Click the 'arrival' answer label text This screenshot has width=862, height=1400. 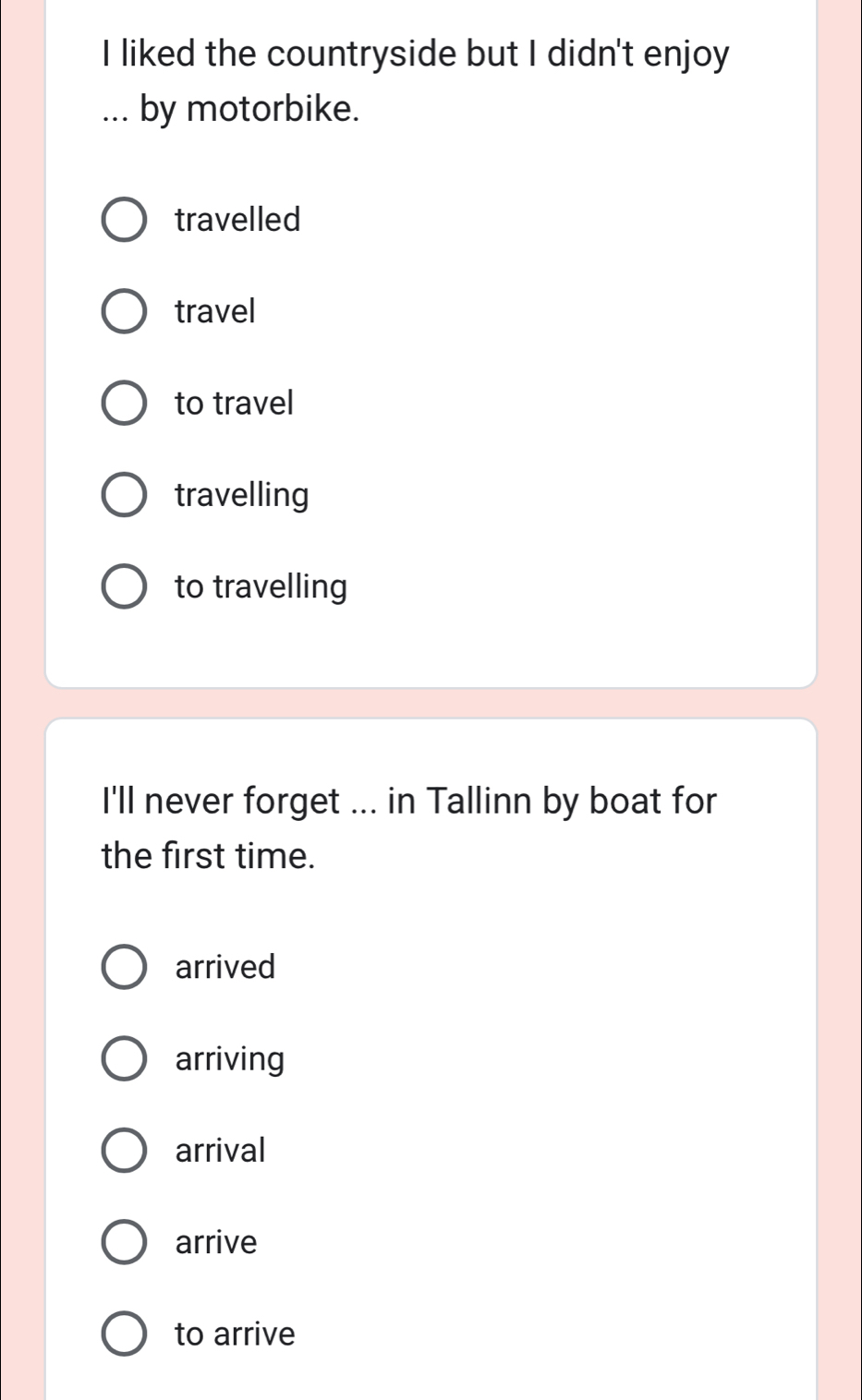221,1150
